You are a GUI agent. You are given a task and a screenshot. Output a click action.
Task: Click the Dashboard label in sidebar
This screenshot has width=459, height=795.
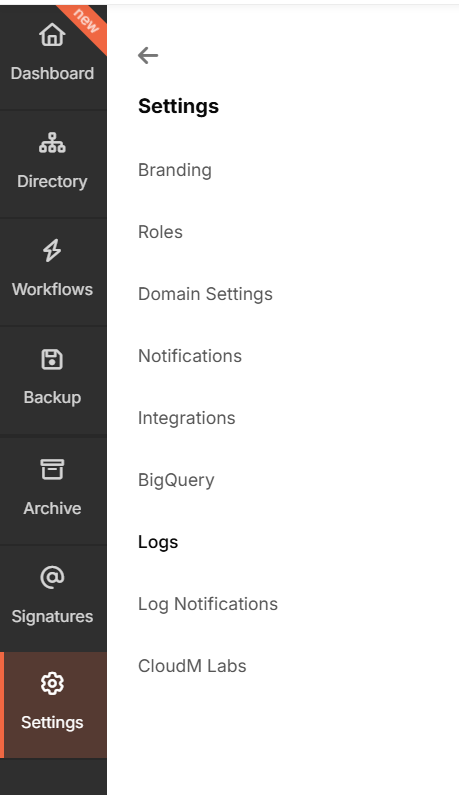[x=52, y=74]
